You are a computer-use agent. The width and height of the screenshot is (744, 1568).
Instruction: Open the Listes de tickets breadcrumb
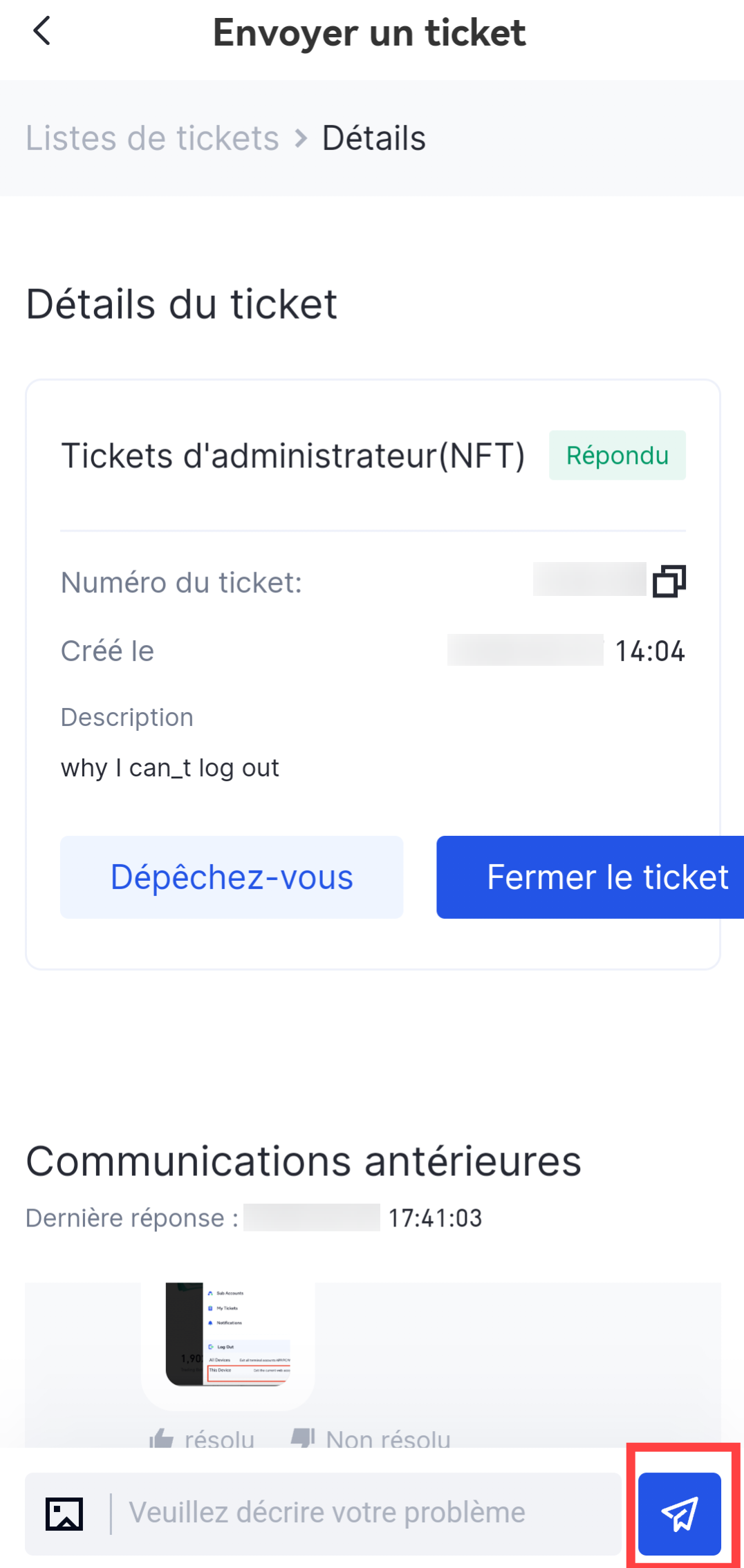(152, 138)
